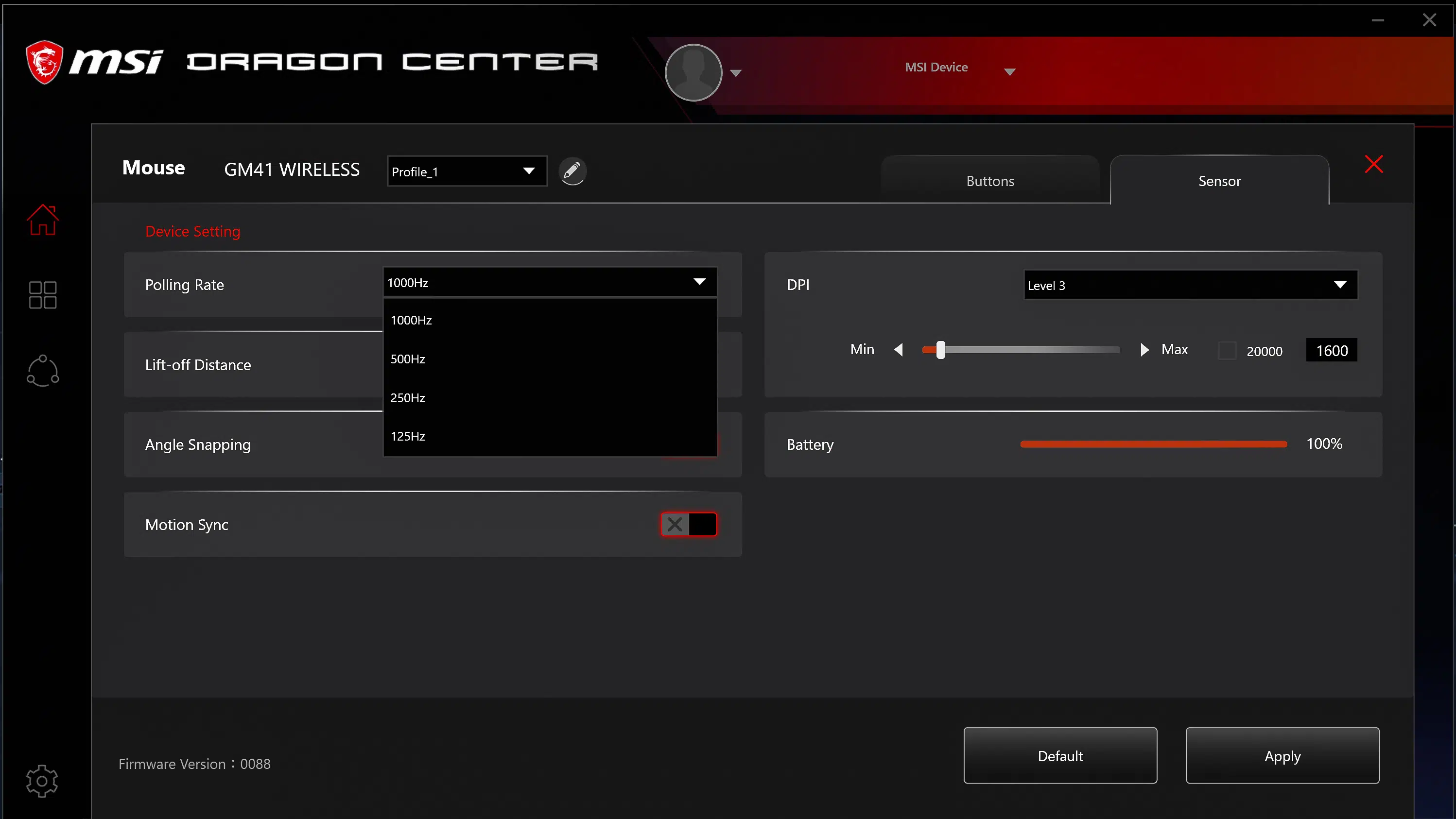The image size is (1456, 819).
Task: Minimize the Dragon Center window
Action: coord(1378,20)
